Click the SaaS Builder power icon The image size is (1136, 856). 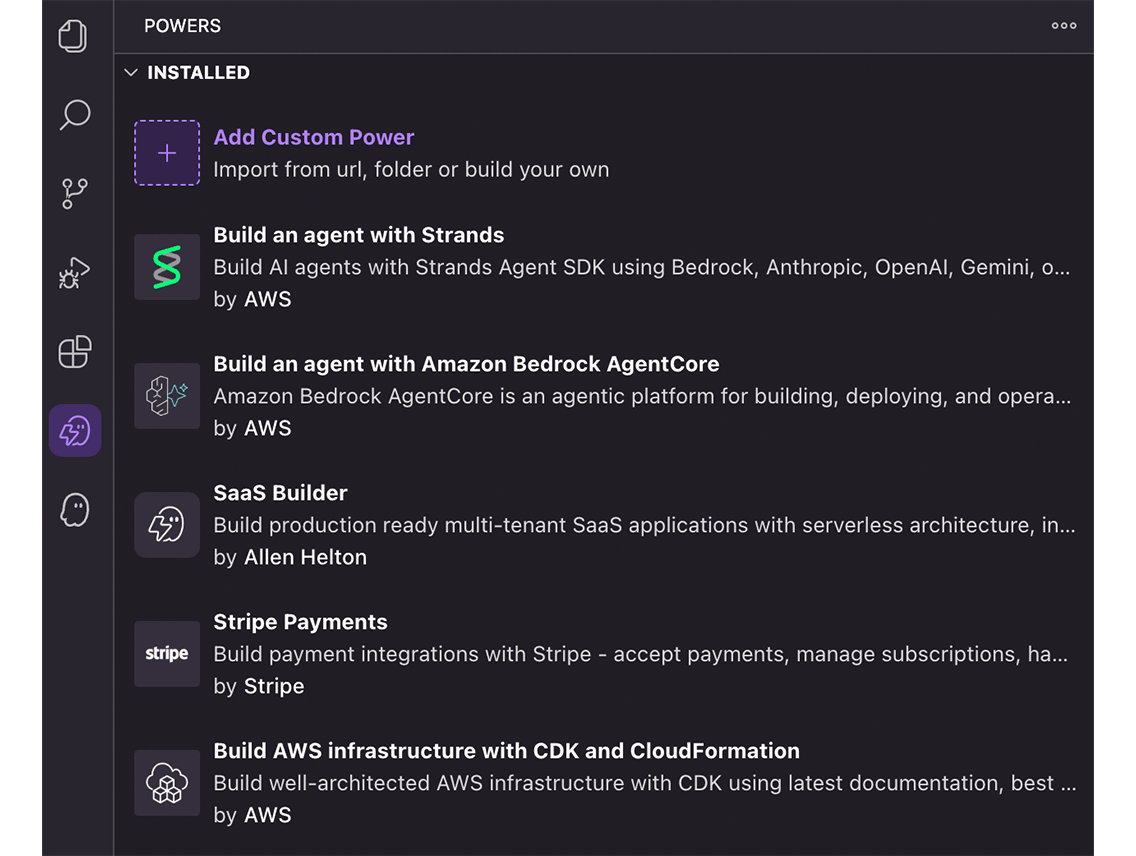(x=167, y=525)
